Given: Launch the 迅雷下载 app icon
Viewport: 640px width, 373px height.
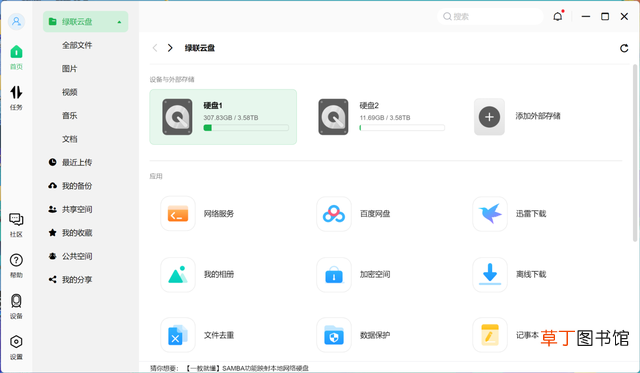Looking at the screenshot, I should coord(490,213).
